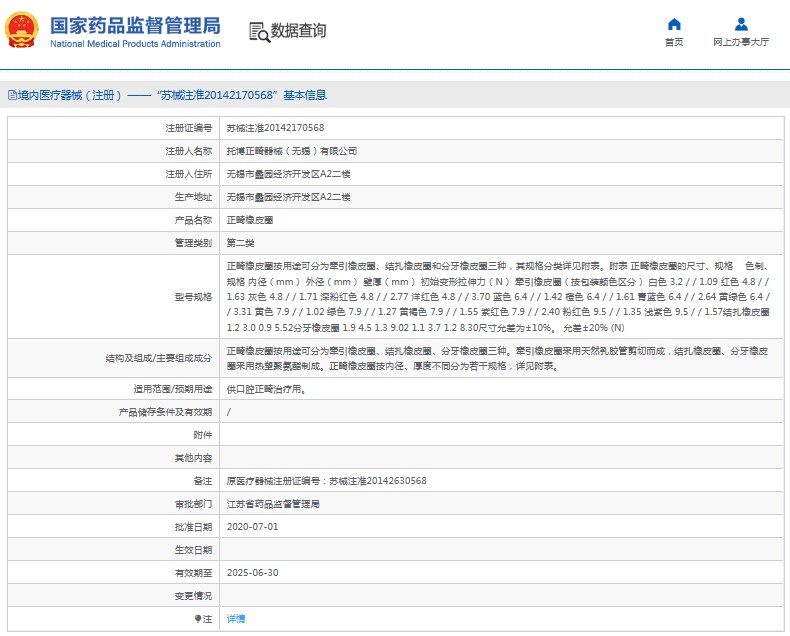Click approval department 江苏省药品监督管理局
This screenshot has width=790, height=636.
click(273, 504)
